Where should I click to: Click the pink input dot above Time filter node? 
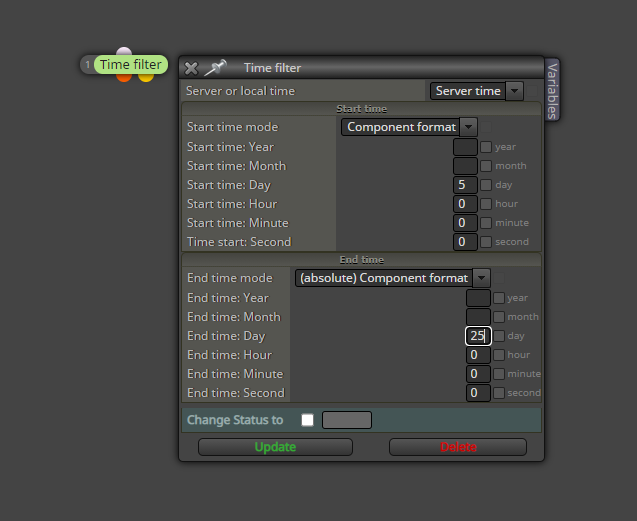pos(124,52)
